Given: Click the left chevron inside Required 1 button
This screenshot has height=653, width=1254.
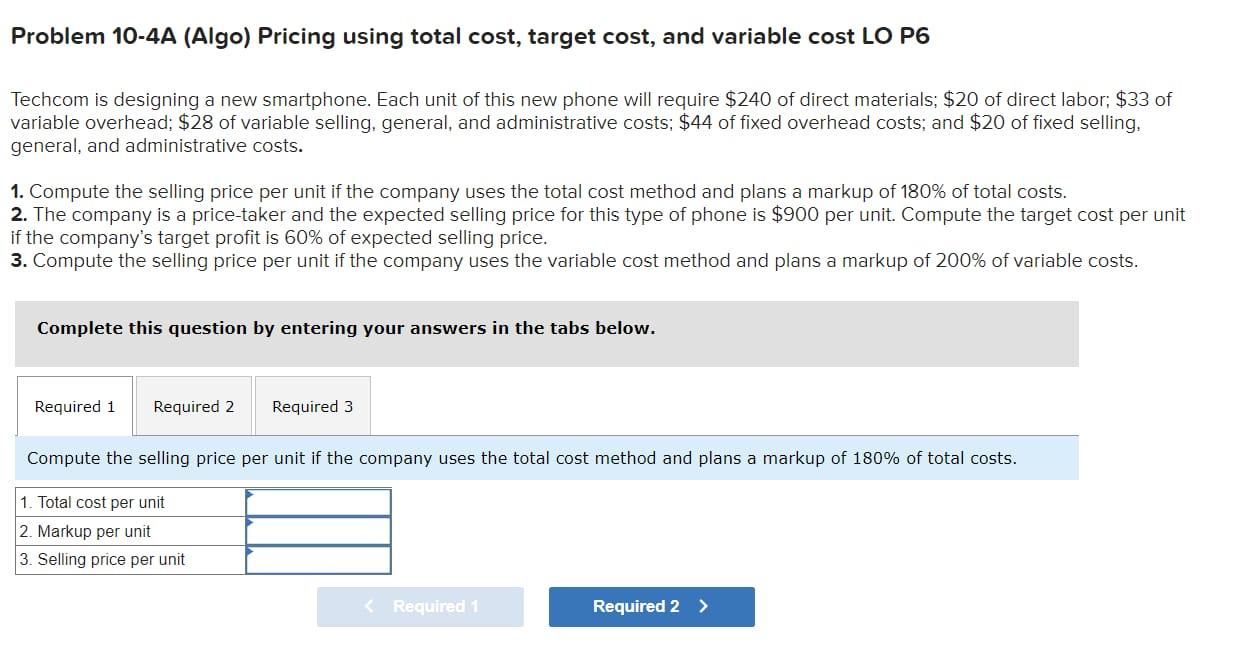Looking at the screenshot, I should [369, 606].
